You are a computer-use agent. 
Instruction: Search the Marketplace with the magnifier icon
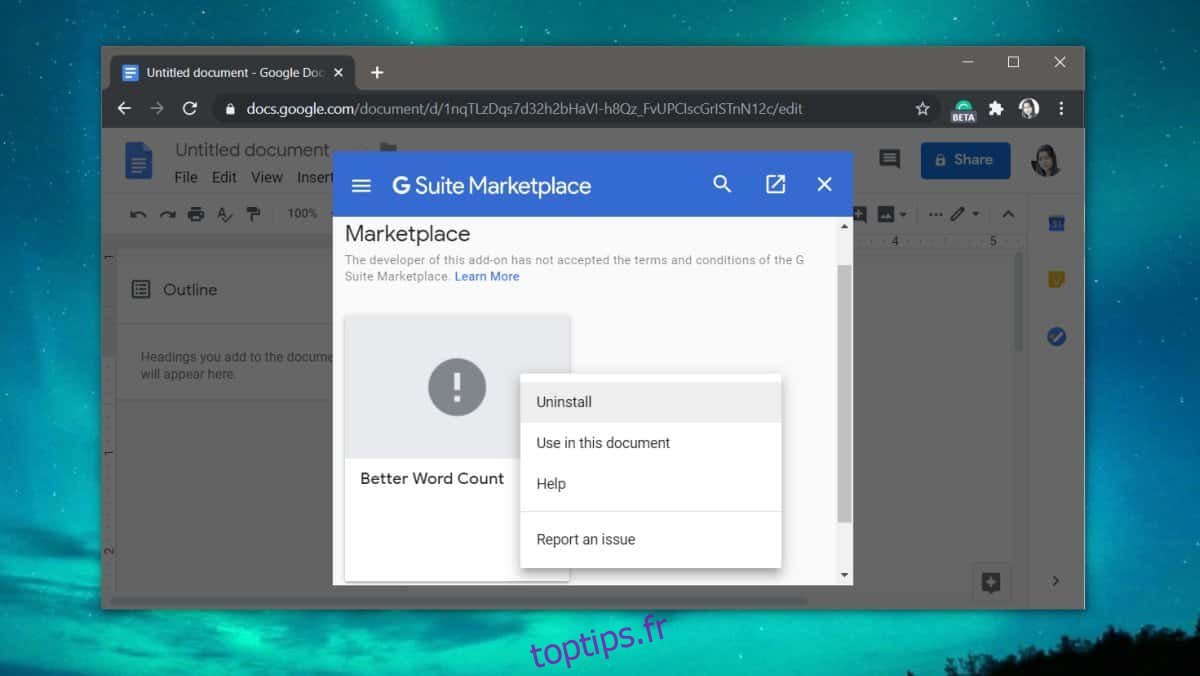(722, 184)
